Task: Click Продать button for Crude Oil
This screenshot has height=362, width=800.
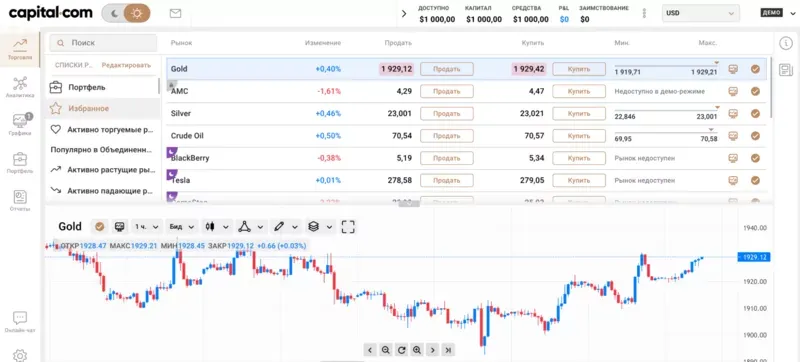Action: coord(447,136)
